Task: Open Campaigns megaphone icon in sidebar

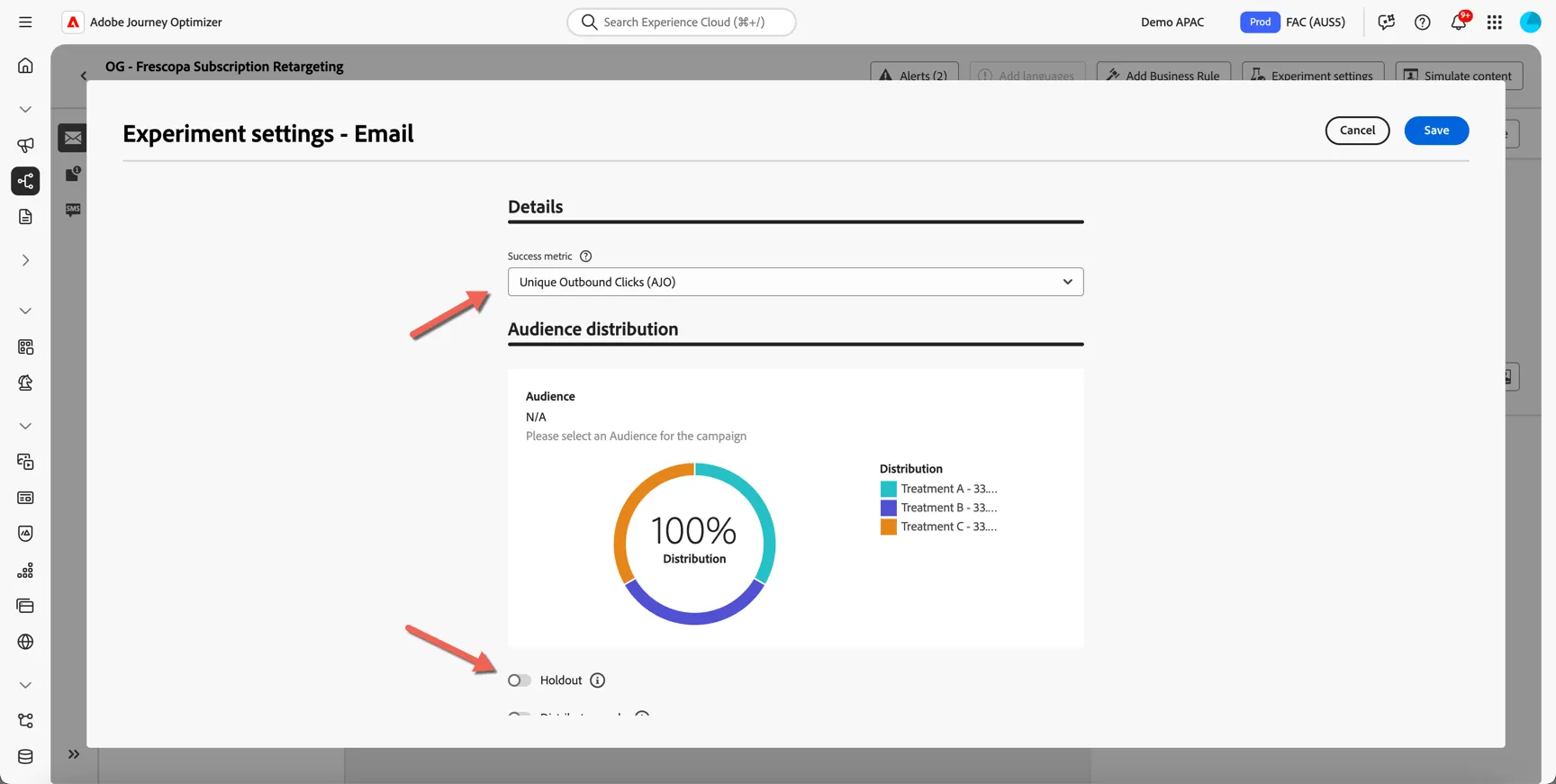Action: click(x=25, y=145)
